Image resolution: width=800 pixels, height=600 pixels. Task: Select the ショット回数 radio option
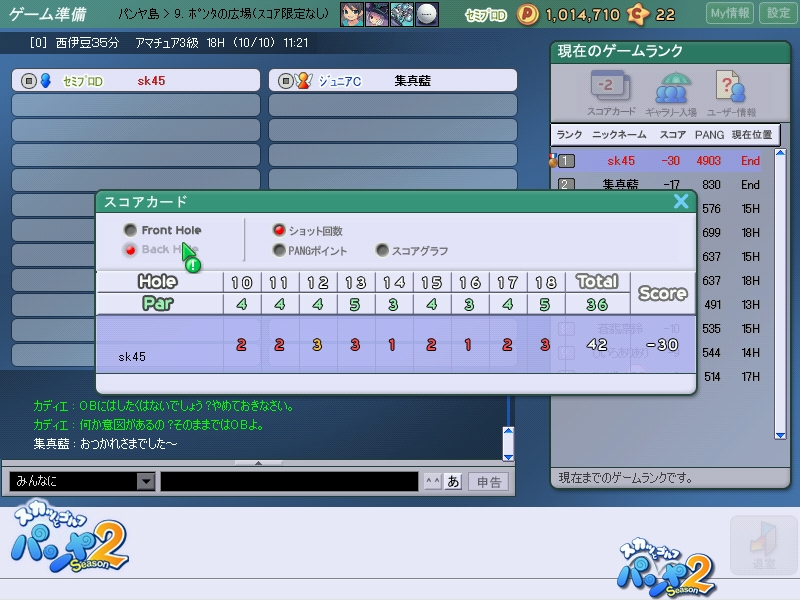coord(279,230)
